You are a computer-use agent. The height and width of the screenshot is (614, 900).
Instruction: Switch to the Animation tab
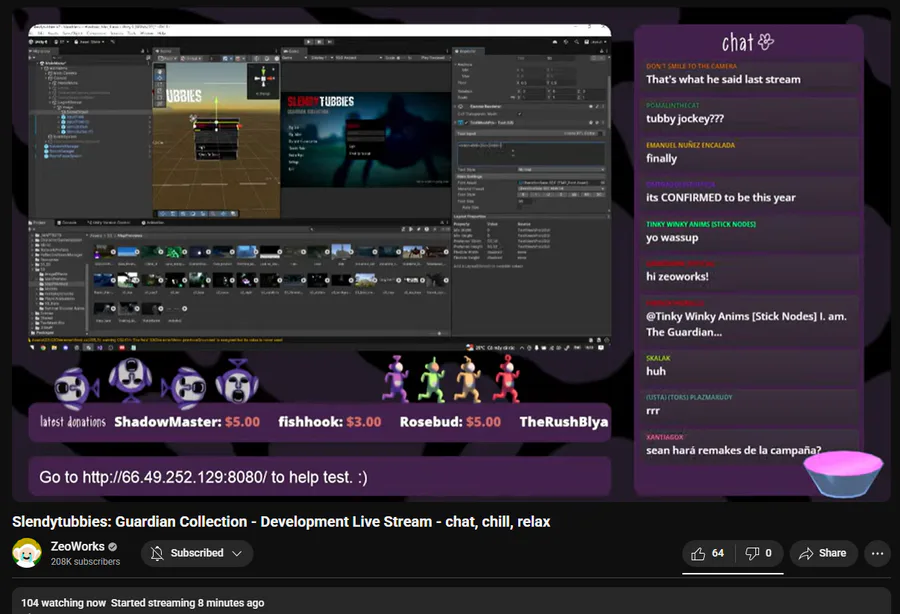pos(152,223)
